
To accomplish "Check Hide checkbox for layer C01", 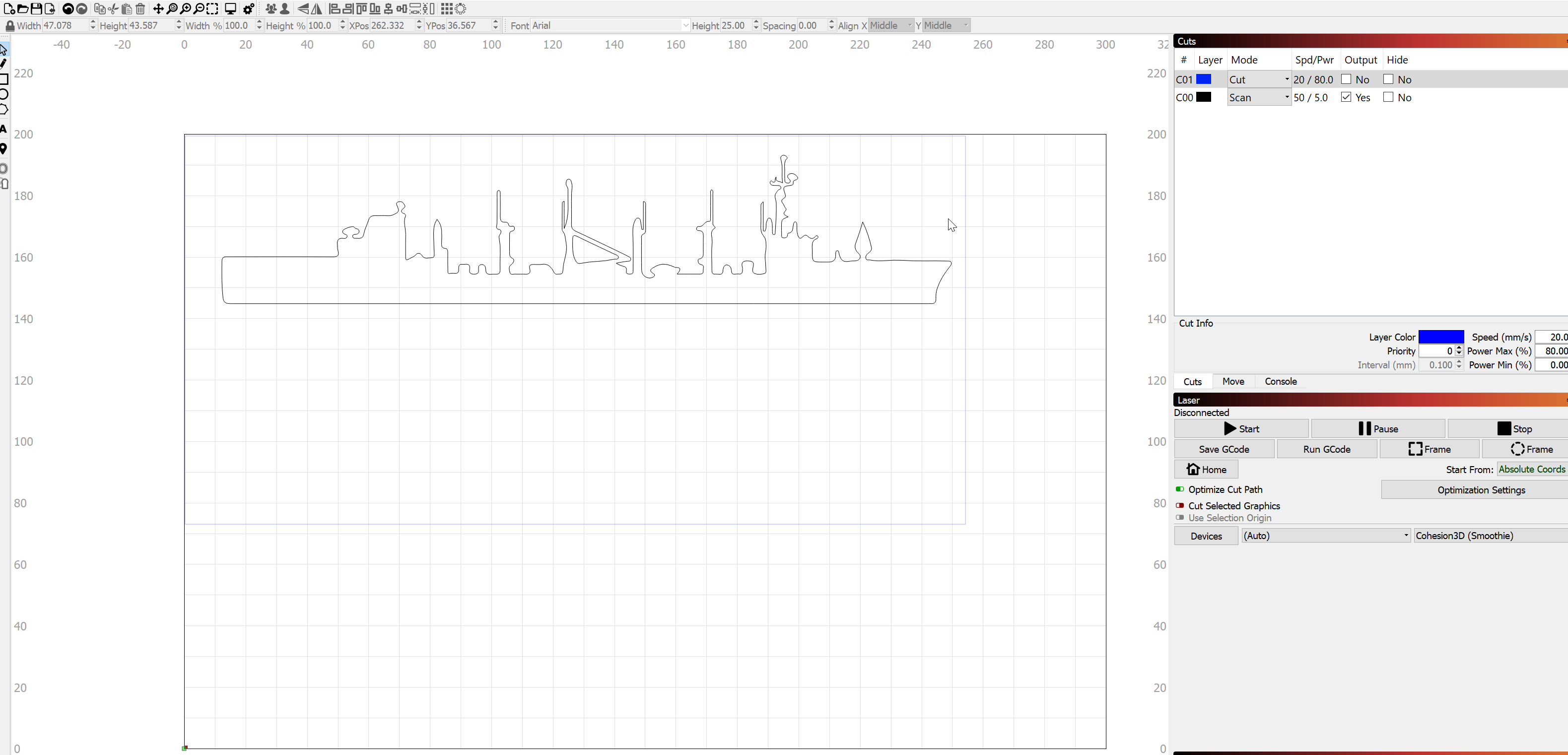I will (1388, 79).
